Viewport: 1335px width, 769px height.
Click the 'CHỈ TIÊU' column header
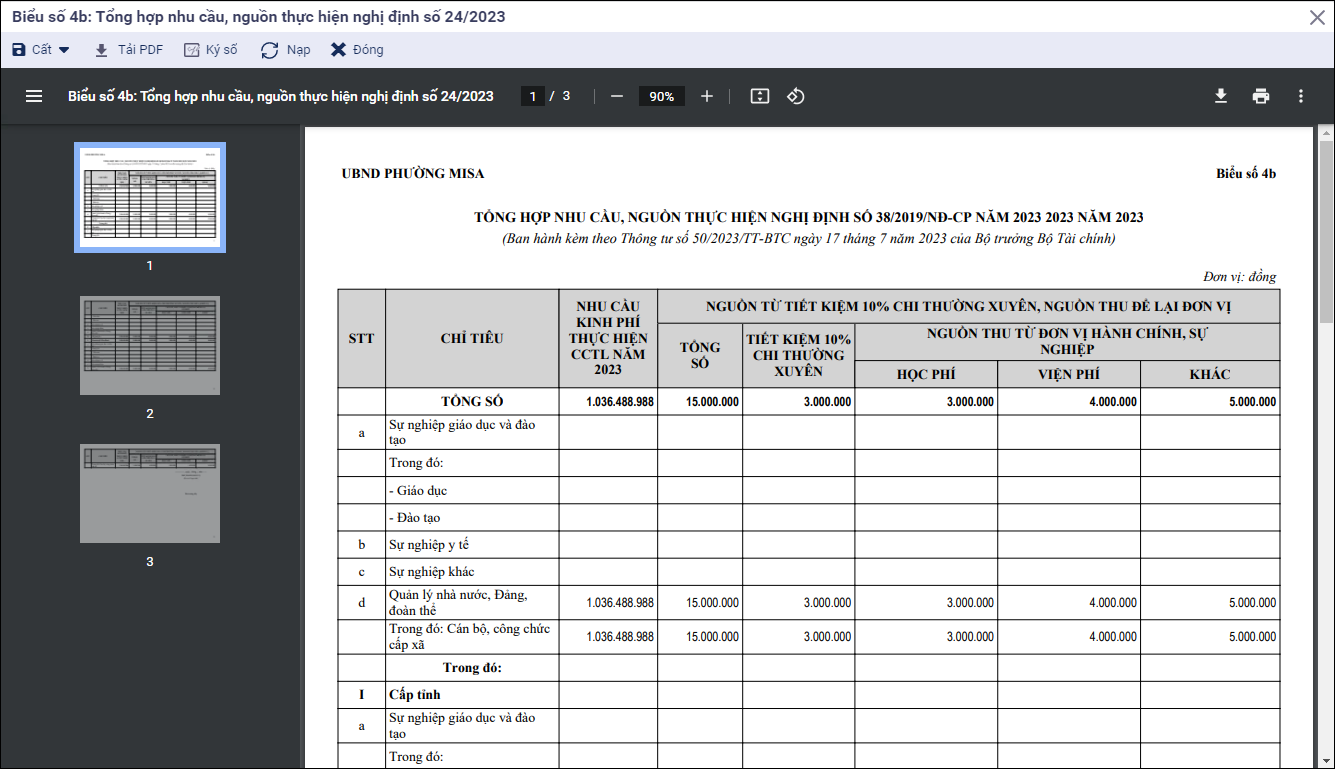click(x=472, y=339)
